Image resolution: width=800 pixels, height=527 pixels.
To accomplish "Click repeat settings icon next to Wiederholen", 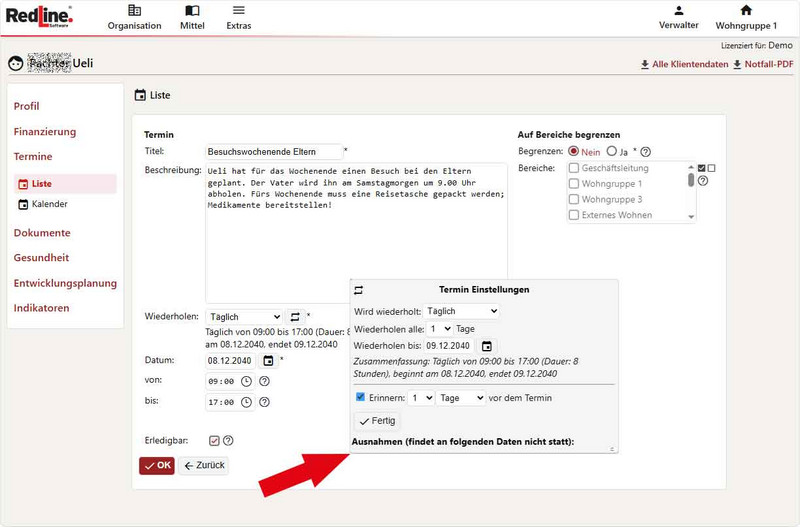I will coord(295,317).
